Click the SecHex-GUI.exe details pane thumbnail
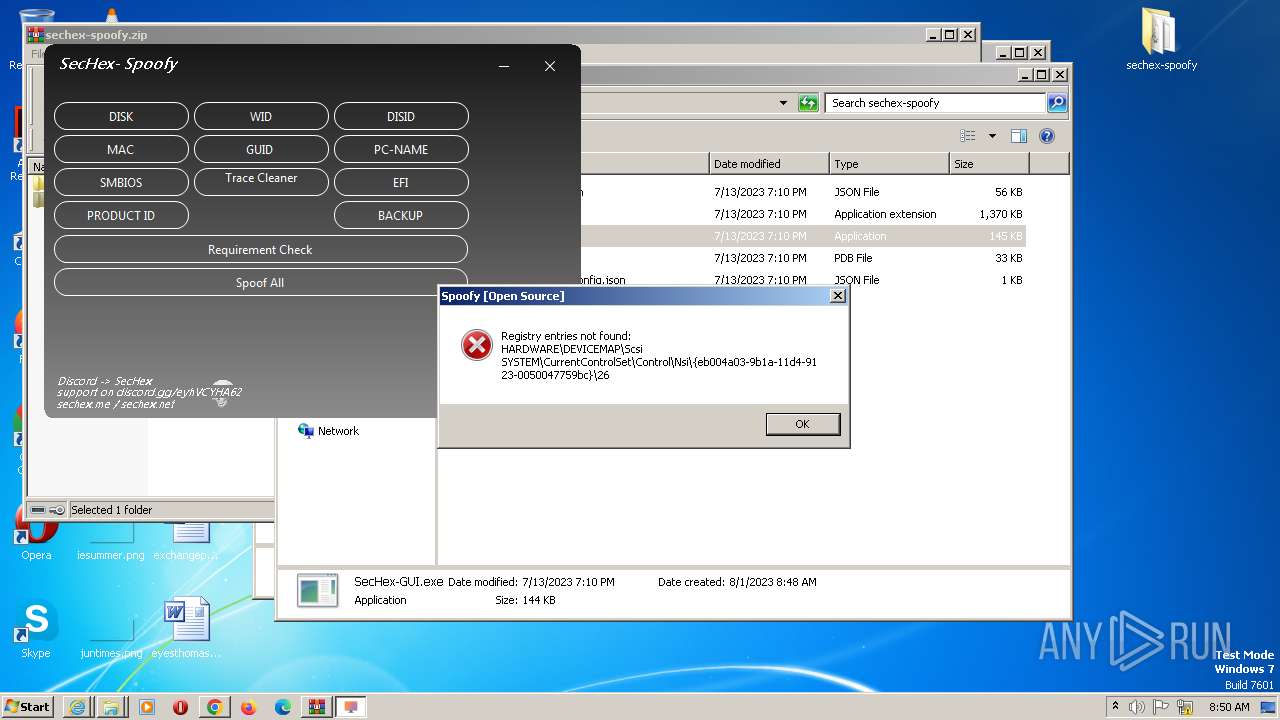The image size is (1280, 720). 318,591
